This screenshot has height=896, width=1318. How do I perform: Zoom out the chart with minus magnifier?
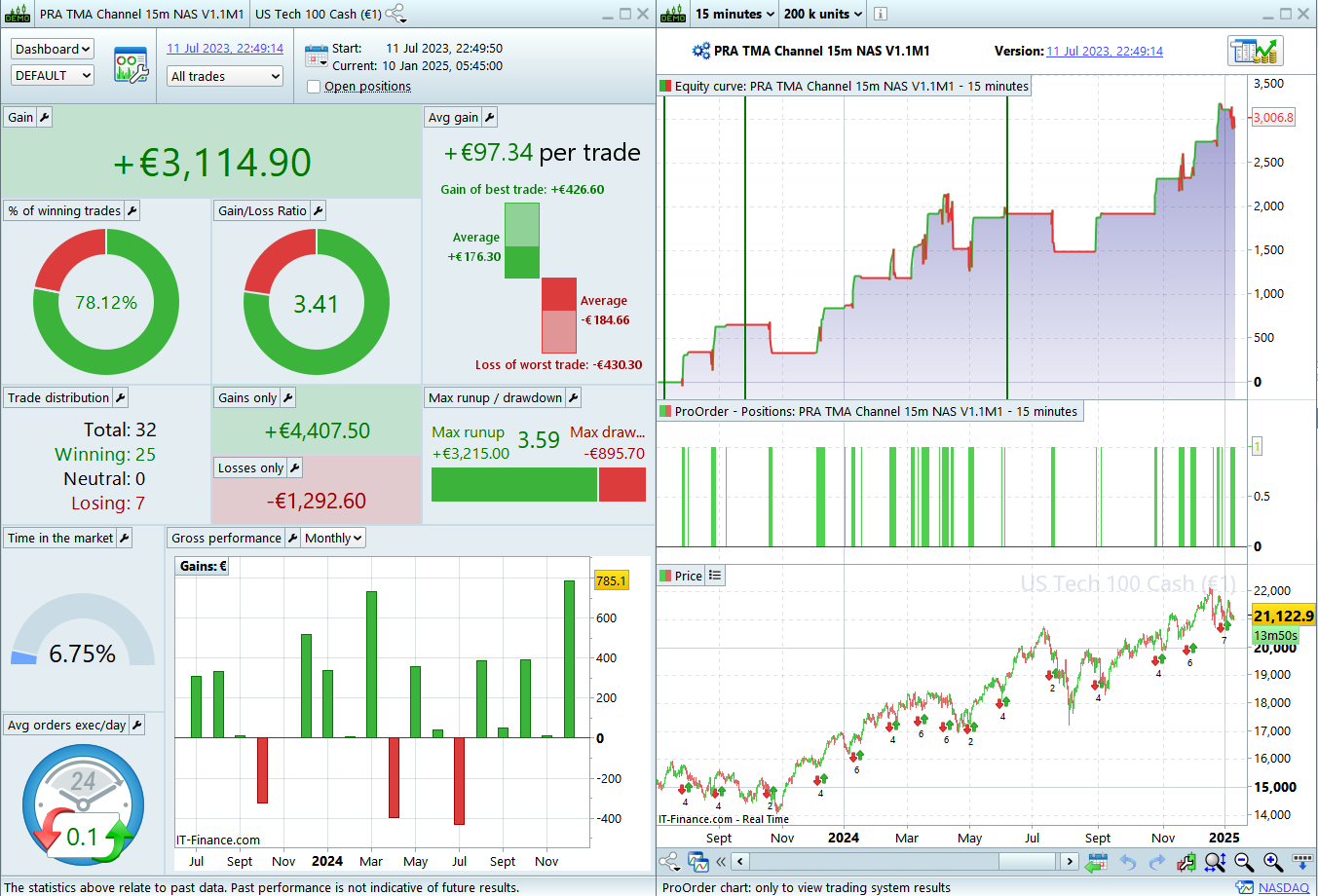click(x=1244, y=861)
